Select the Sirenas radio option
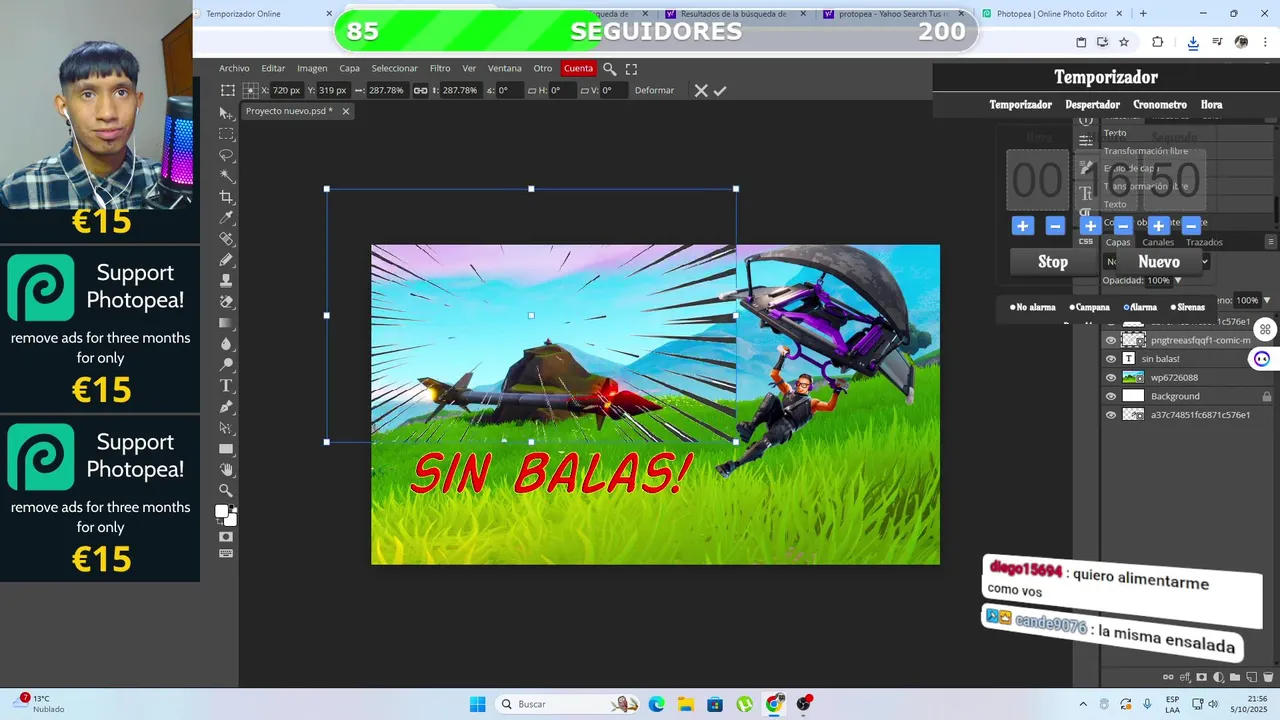The image size is (1280, 720). [1173, 307]
